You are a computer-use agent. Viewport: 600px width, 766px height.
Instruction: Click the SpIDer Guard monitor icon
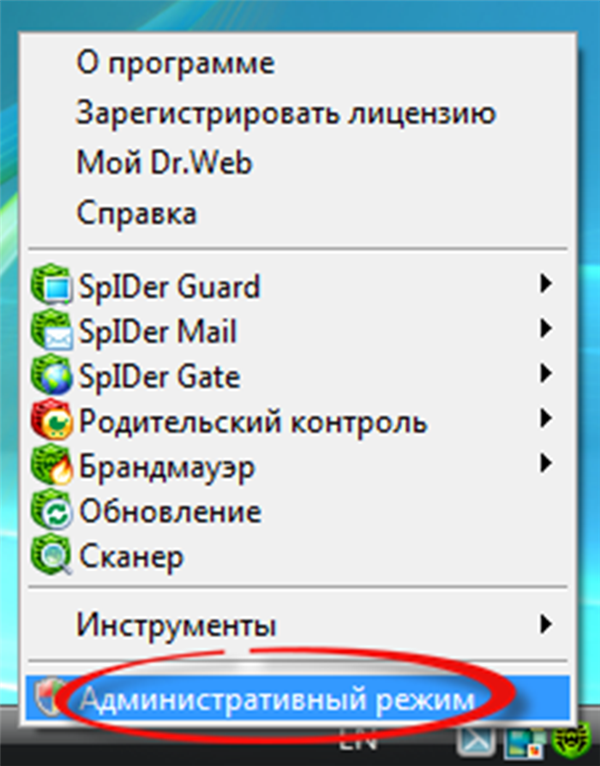pyautogui.click(x=51, y=284)
